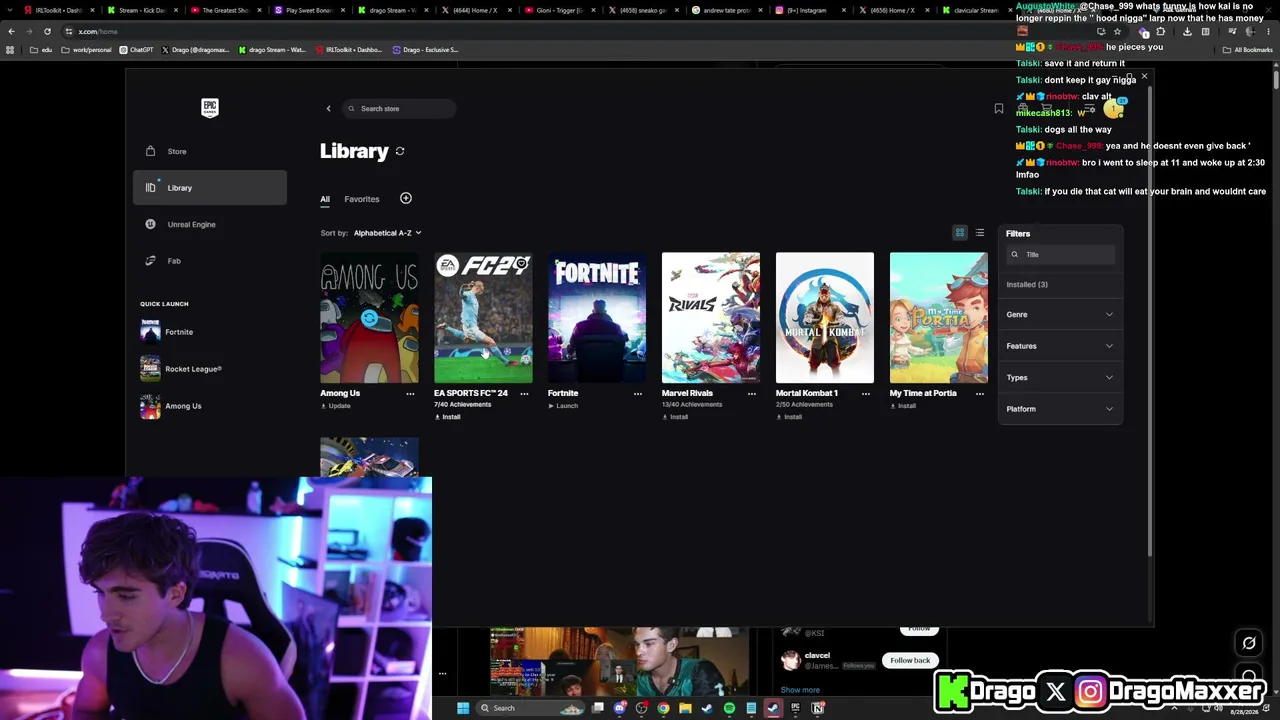1280x720 pixels.
Task: Expand the Platform filter section
Action: [1060, 409]
